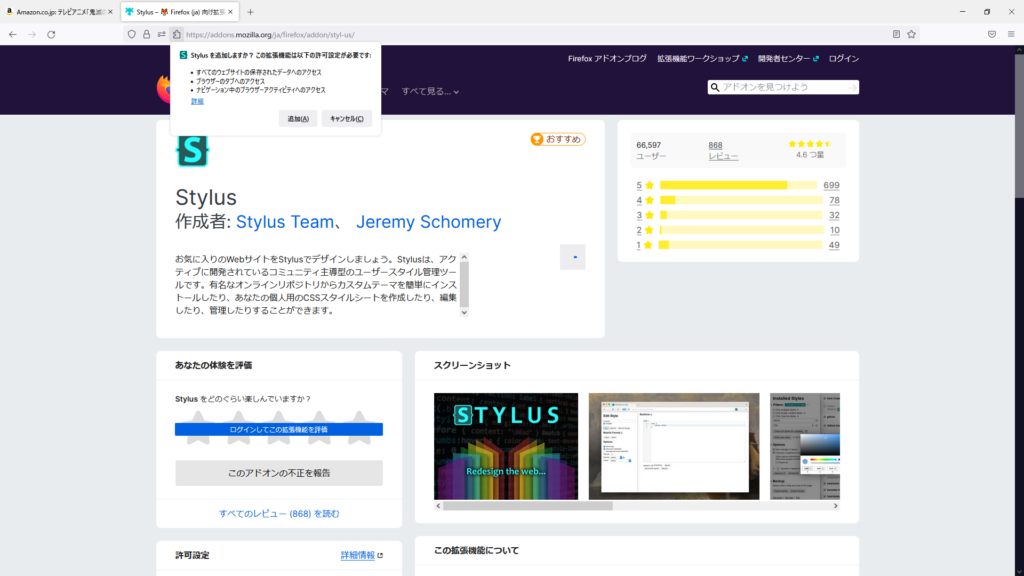The width and height of the screenshot is (1024, 576).
Task: Switch to the Amazon.co.jp tab
Action: pyautogui.click(x=58, y=12)
